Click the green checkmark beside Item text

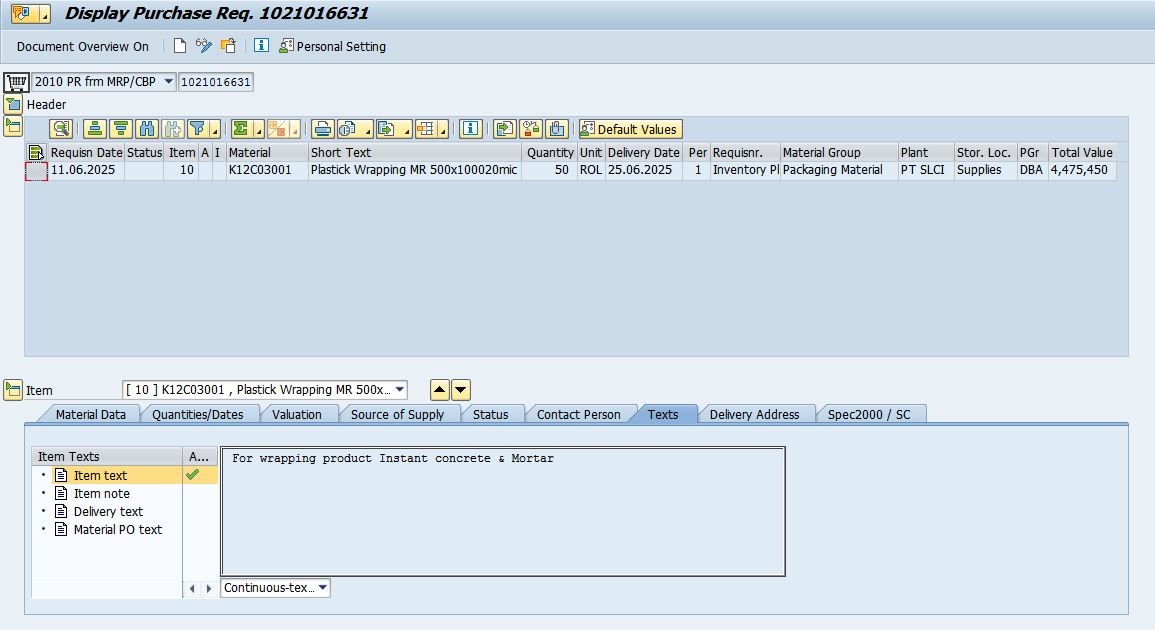click(193, 475)
